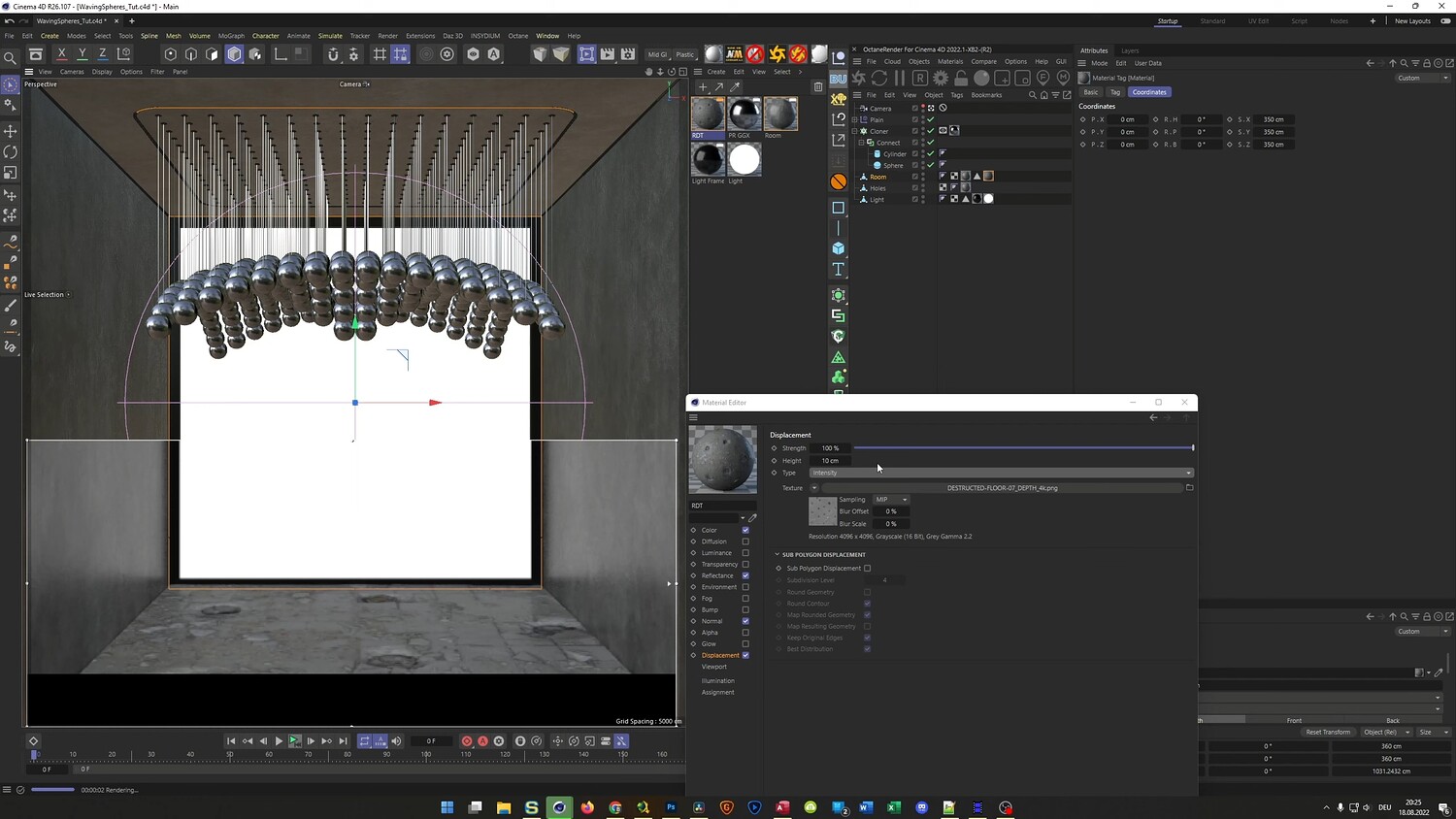Click the new material plus icon
The height and width of the screenshot is (819, 1456).
coord(703,87)
